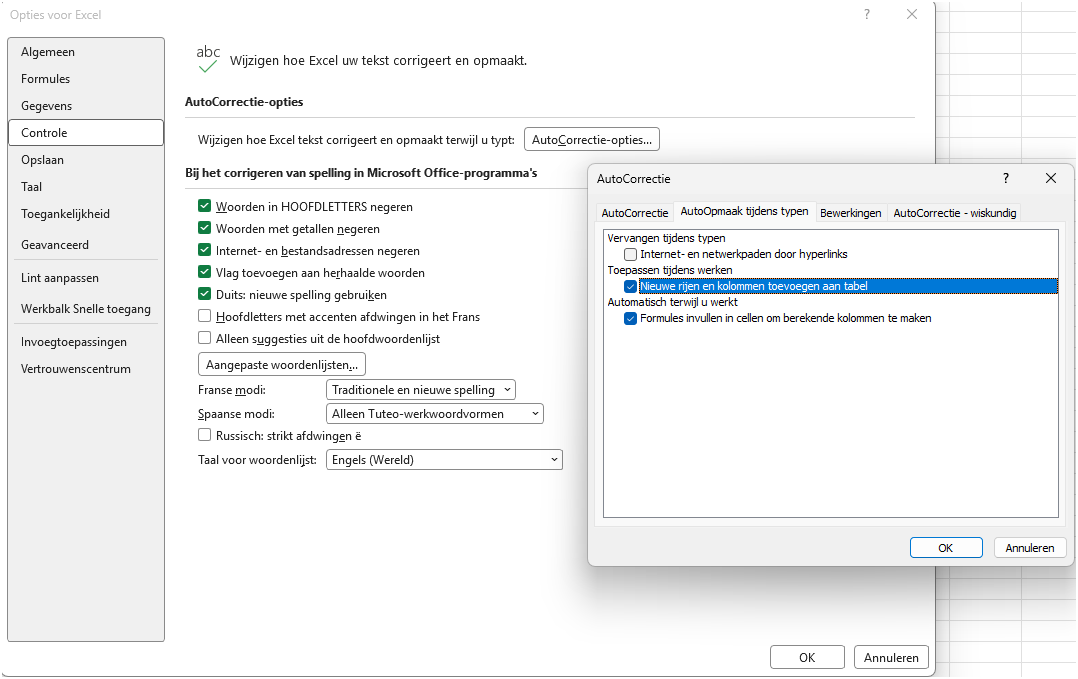Image resolution: width=1078 pixels, height=679 pixels.
Task: Open Taal voor woordenlijst dropdown
Action: click(x=444, y=460)
